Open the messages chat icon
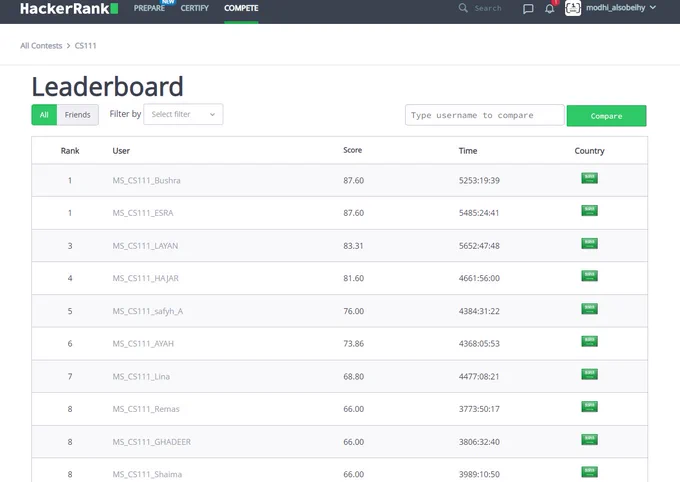 click(528, 9)
